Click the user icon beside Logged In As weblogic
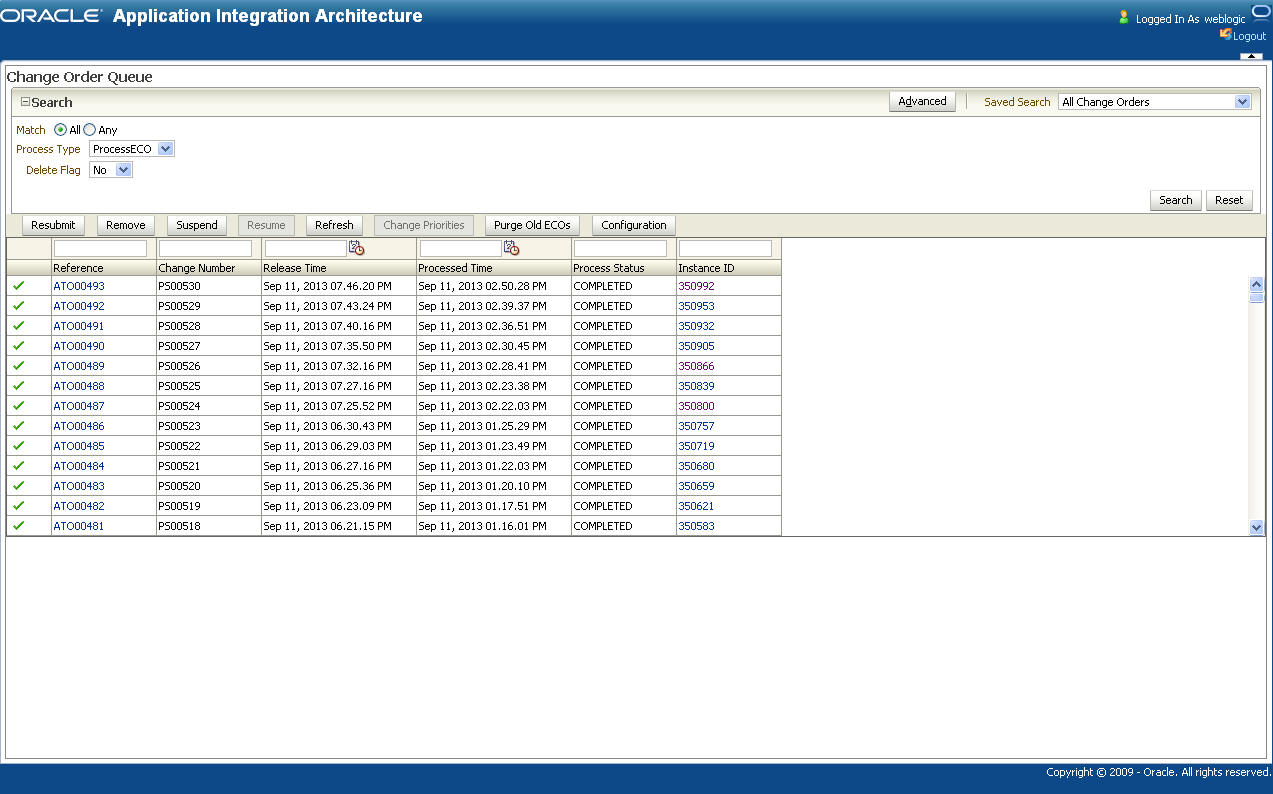Image resolution: width=1273 pixels, height=794 pixels. click(x=1122, y=16)
